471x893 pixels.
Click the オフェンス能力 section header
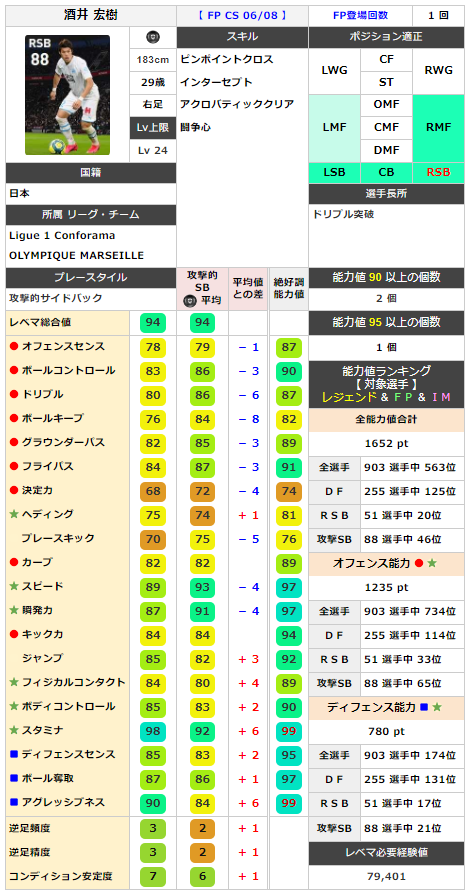pyautogui.click(x=387, y=563)
